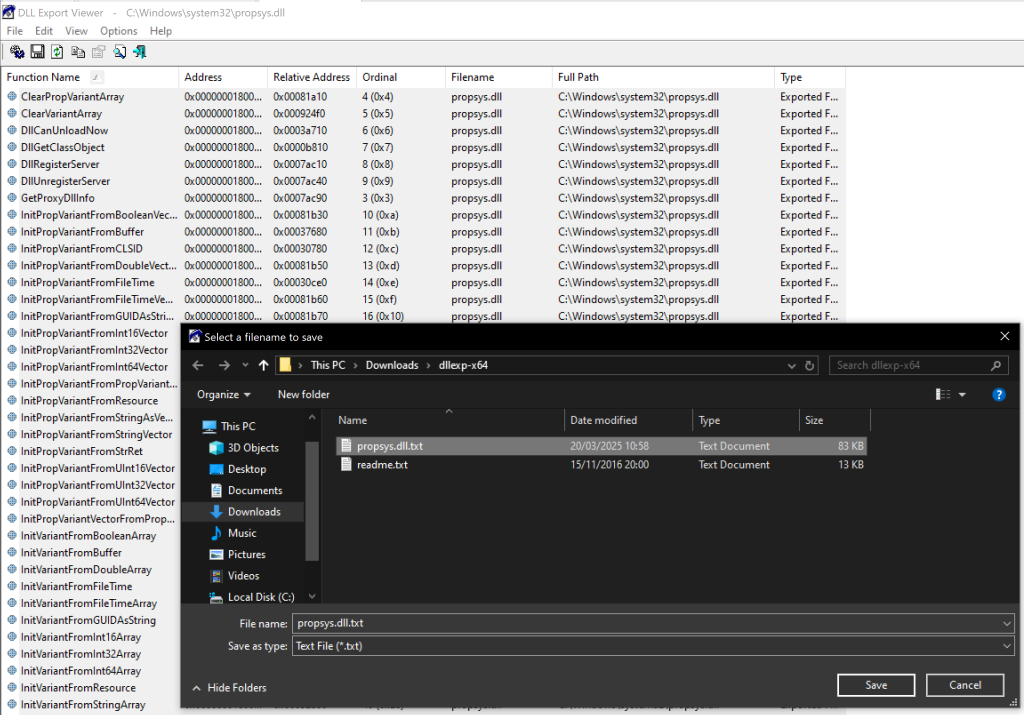Select Videos in navigation pane
Screen dimensions: 1024x715
(x=243, y=576)
